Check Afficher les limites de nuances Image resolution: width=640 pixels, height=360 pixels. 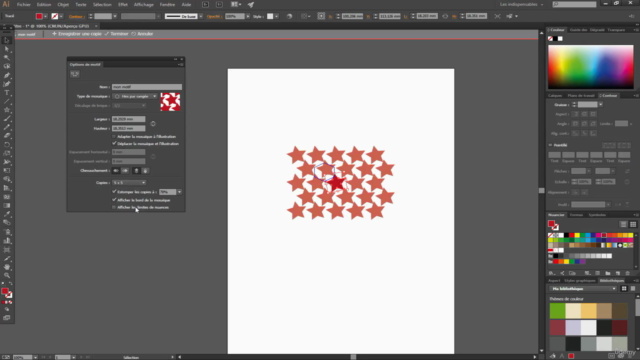pyautogui.click(x=114, y=207)
